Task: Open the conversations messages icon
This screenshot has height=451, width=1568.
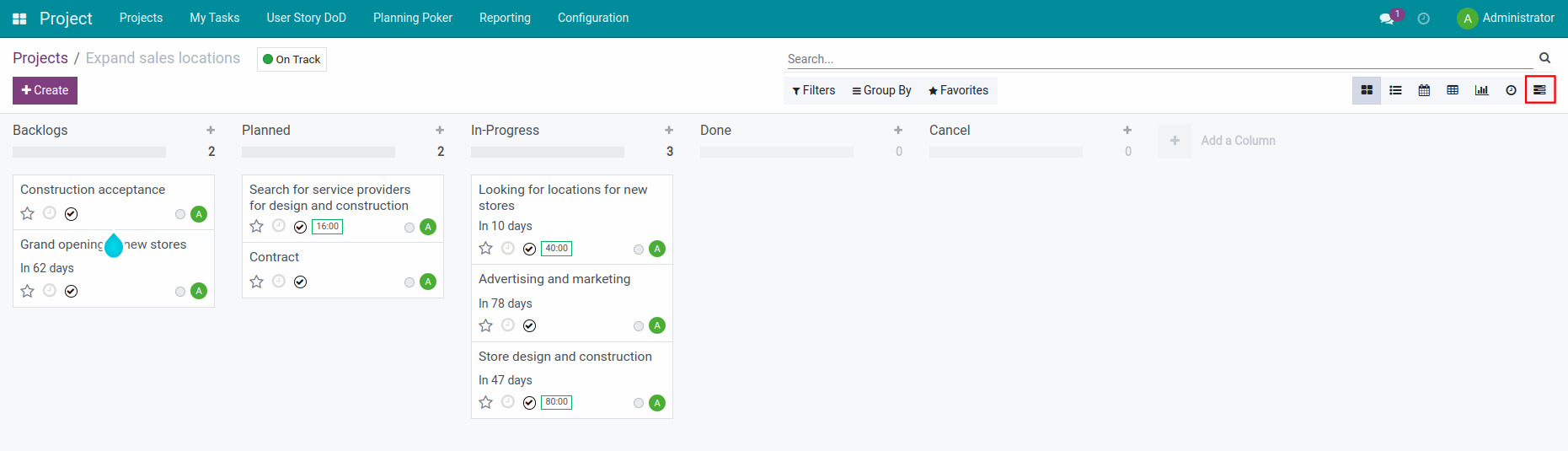Action: 1386,19
